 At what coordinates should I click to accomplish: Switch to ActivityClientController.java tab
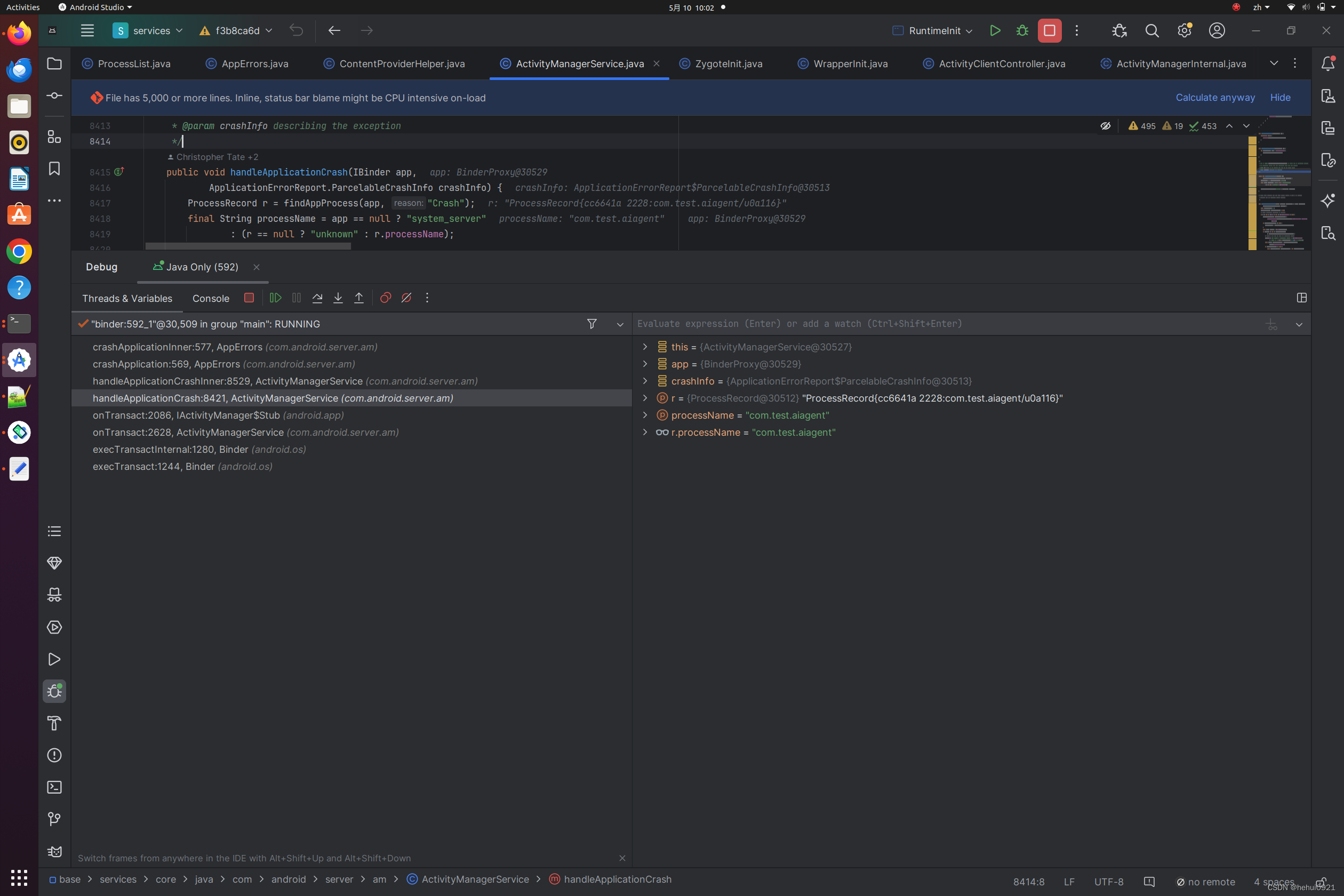click(x=994, y=63)
